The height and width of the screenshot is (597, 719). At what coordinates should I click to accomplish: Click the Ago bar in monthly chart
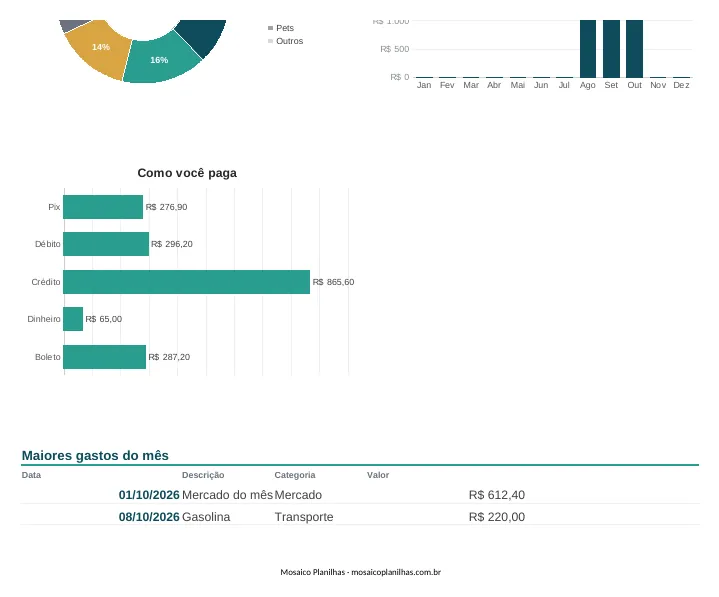pyautogui.click(x=588, y=49)
